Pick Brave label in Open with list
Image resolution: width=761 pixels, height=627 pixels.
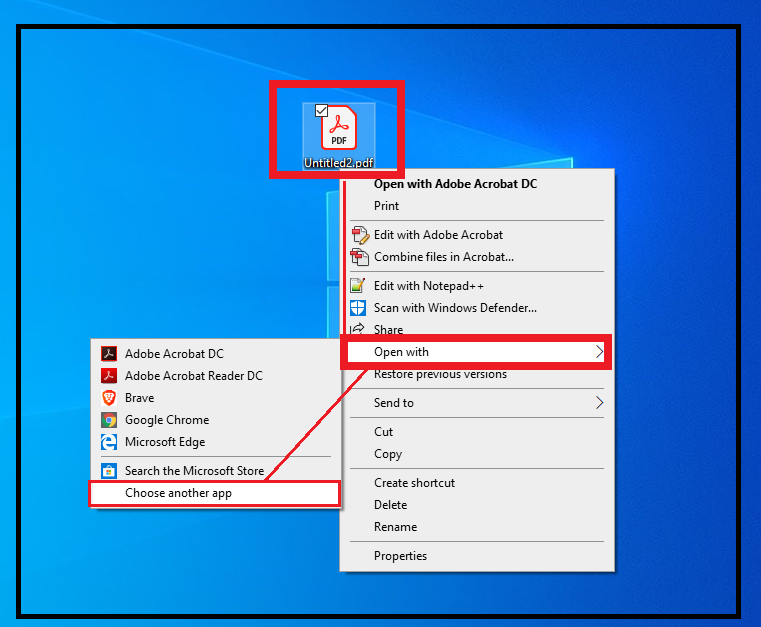point(139,398)
